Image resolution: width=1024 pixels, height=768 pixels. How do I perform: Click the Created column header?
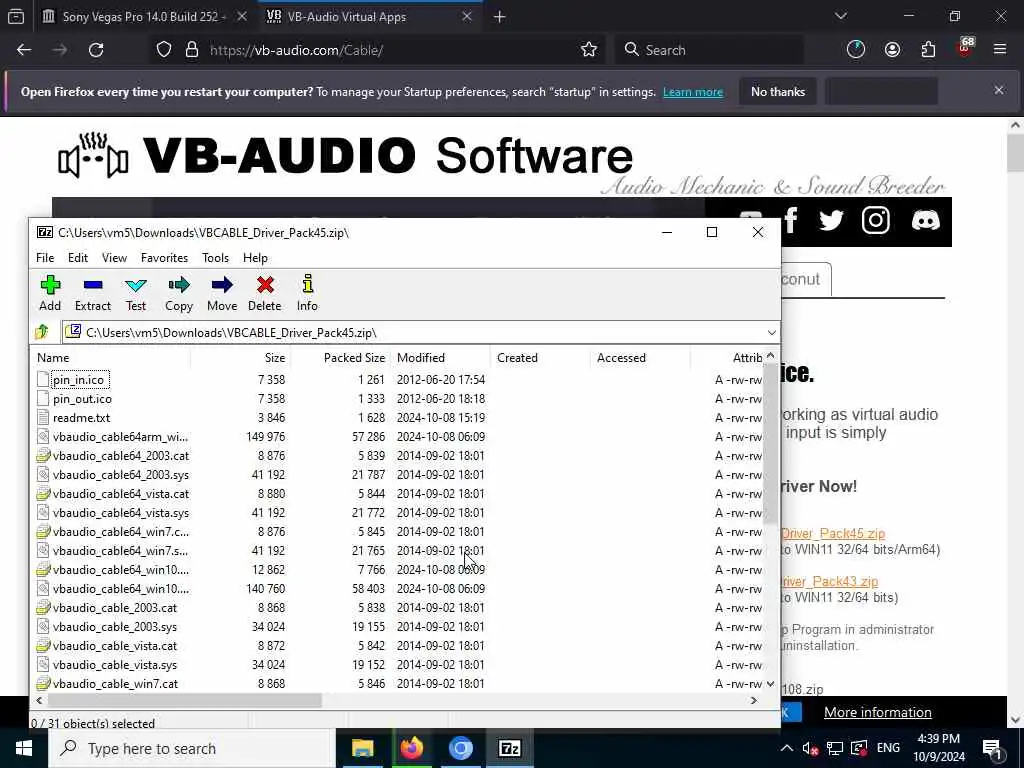coord(540,358)
